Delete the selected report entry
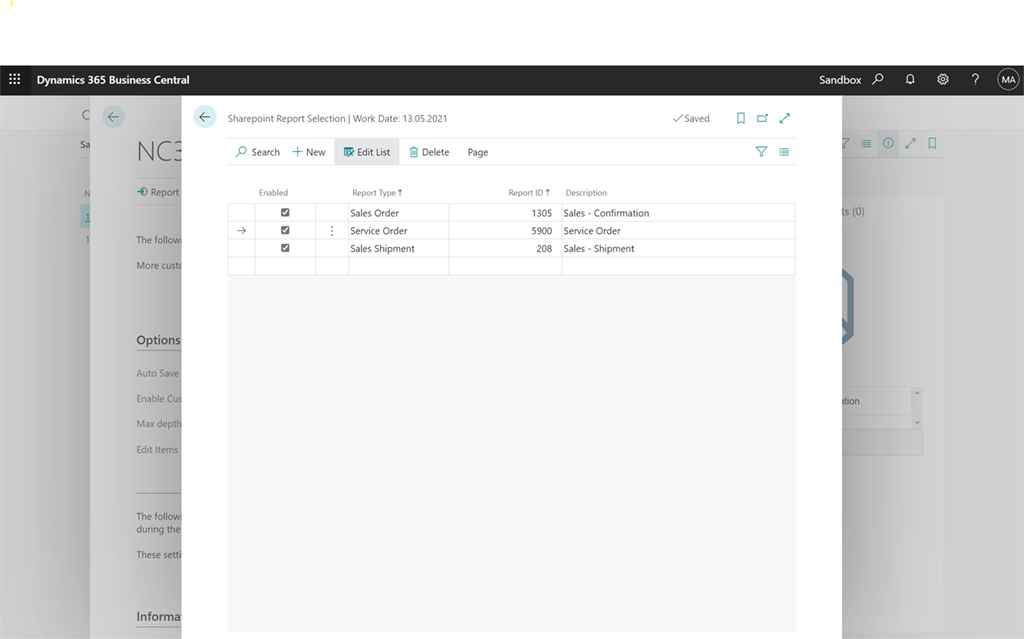The width and height of the screenshot is (1024, 639). coord(429,152)
